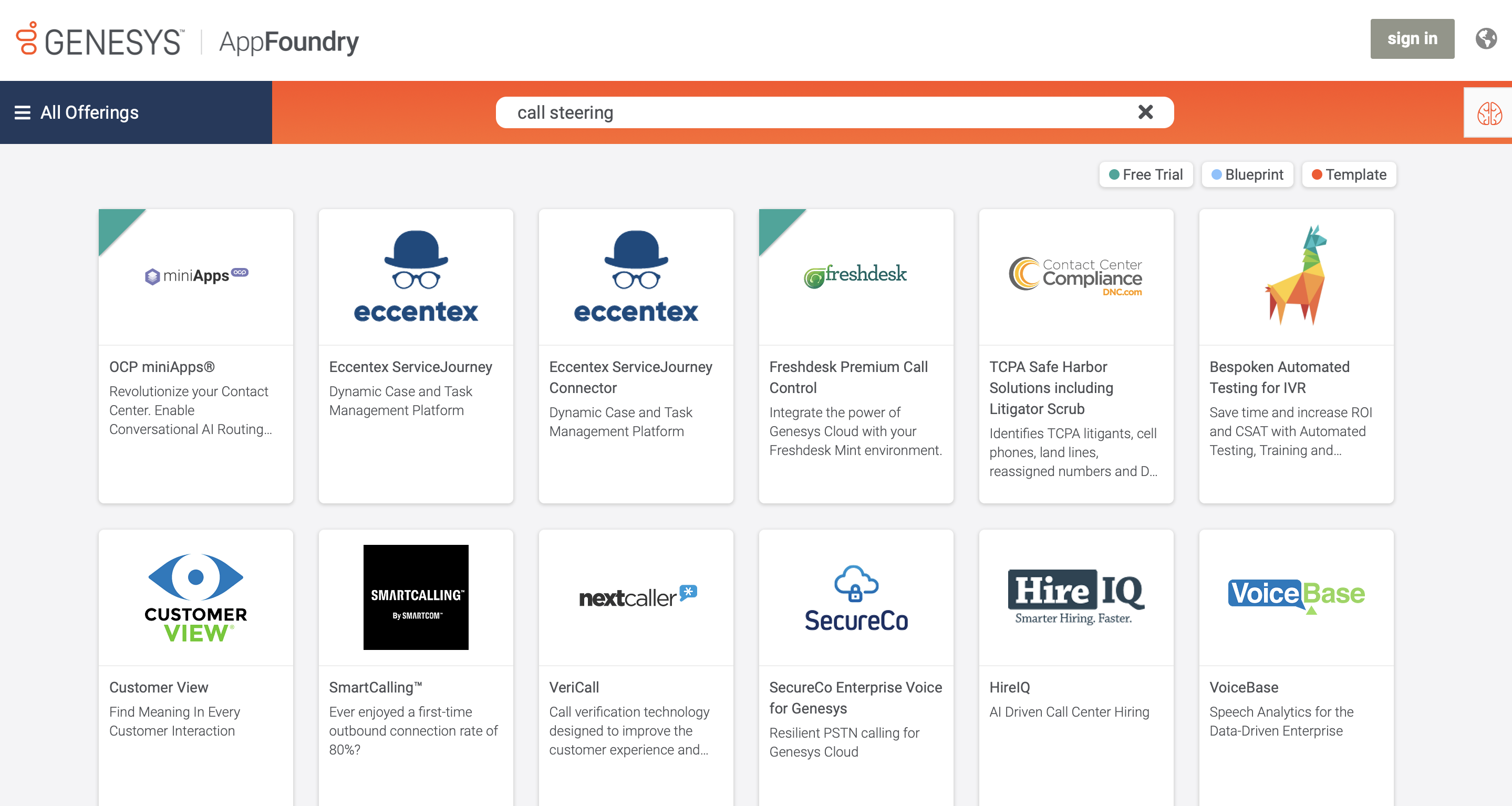Click the nextcaller logo

638,597
